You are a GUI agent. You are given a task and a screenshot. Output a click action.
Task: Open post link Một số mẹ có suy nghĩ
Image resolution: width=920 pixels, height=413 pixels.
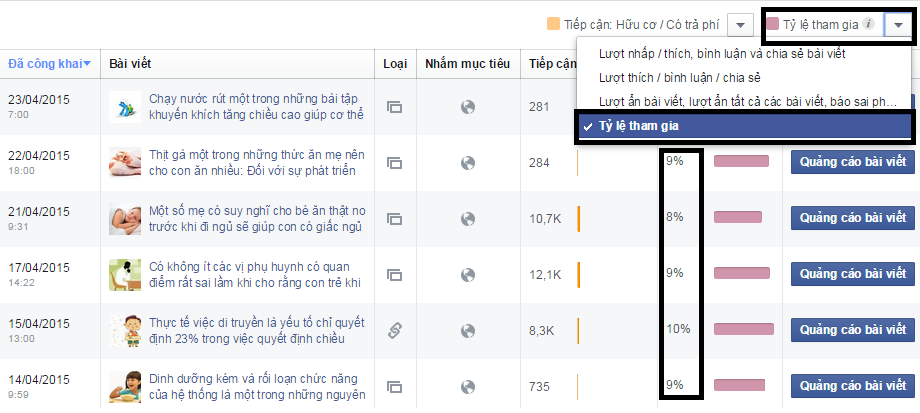(x=257, y=218)
